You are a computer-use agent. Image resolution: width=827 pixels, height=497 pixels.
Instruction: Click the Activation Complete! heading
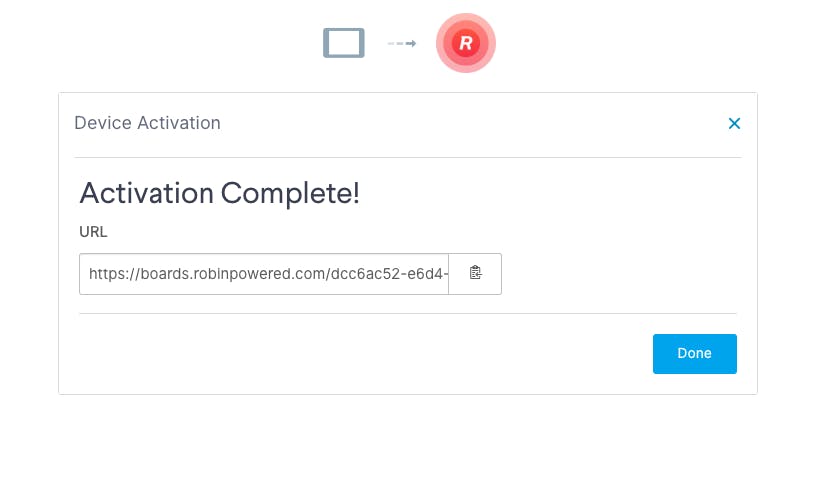click(x=219, y=193)
